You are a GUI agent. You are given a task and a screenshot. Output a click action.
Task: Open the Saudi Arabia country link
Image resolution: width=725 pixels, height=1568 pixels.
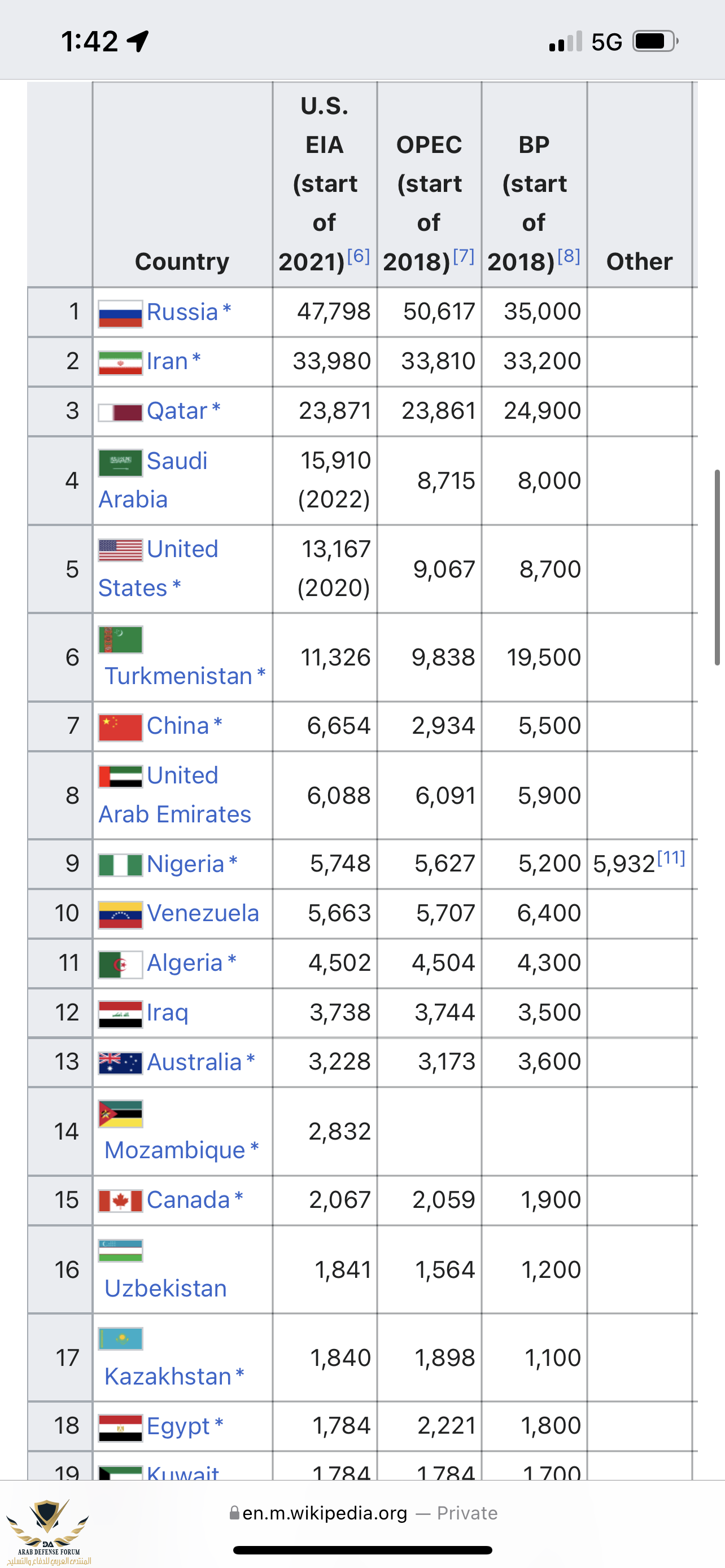[x=177, y=461]
